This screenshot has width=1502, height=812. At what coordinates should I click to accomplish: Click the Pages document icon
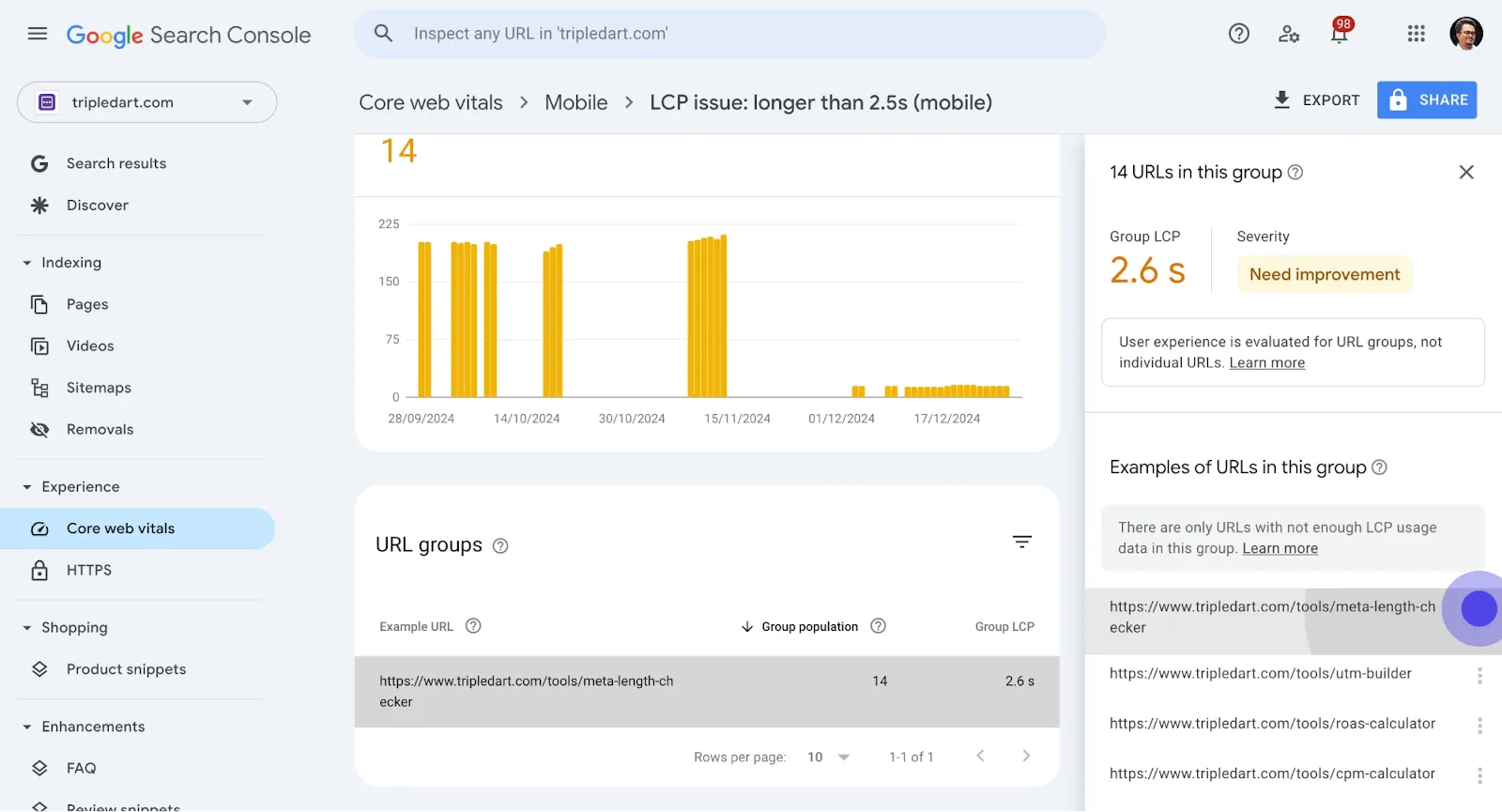[39, 304]
